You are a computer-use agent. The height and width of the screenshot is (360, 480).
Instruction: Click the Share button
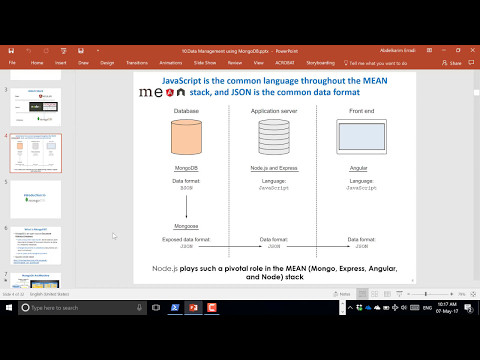point(452,63)
